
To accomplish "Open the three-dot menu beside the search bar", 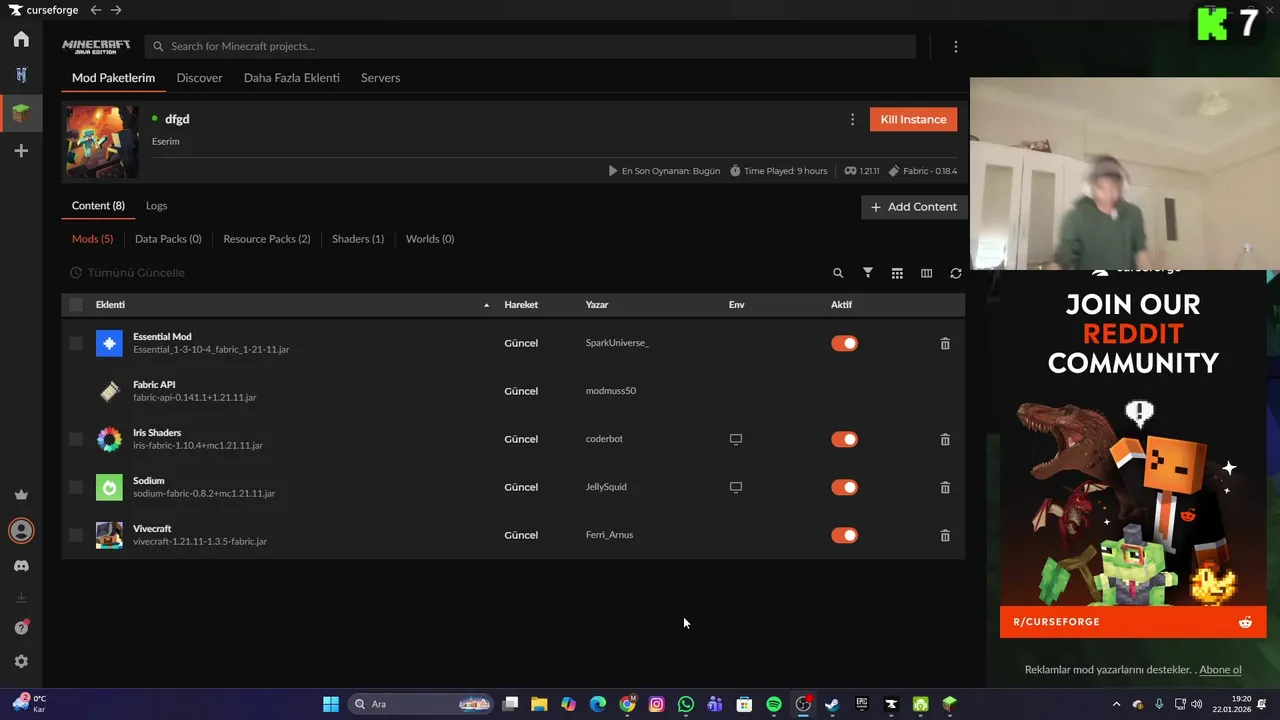I will pyautogui.click(x=956, y=47).
